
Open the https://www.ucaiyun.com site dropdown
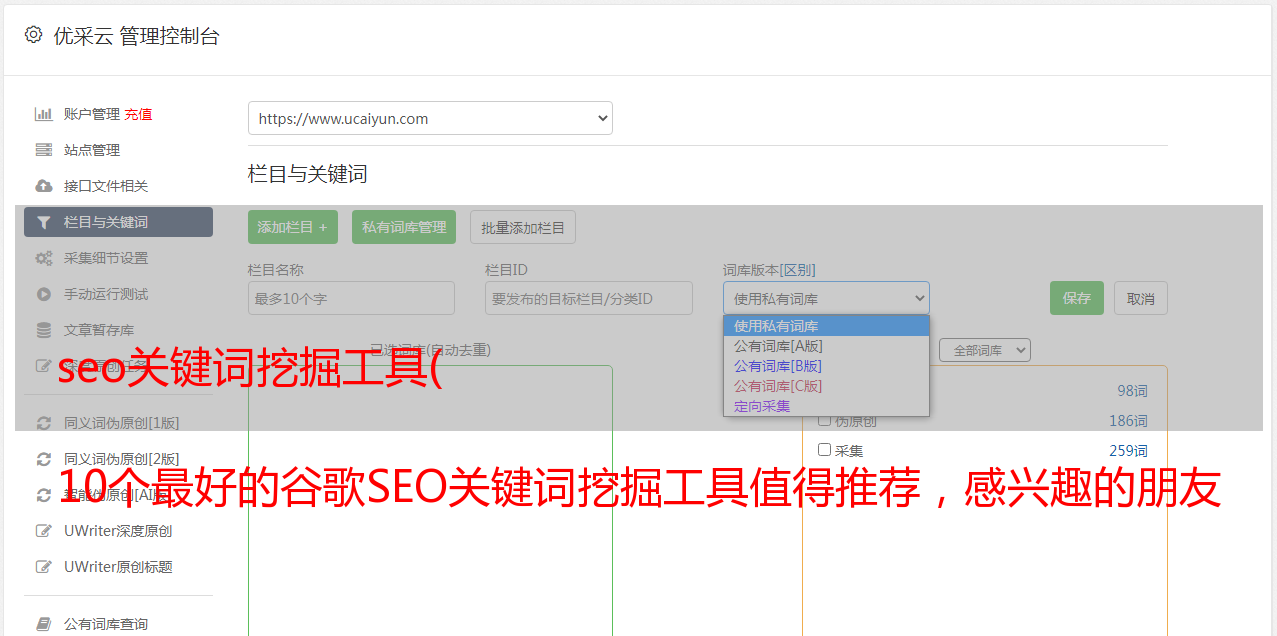[430, 118]
